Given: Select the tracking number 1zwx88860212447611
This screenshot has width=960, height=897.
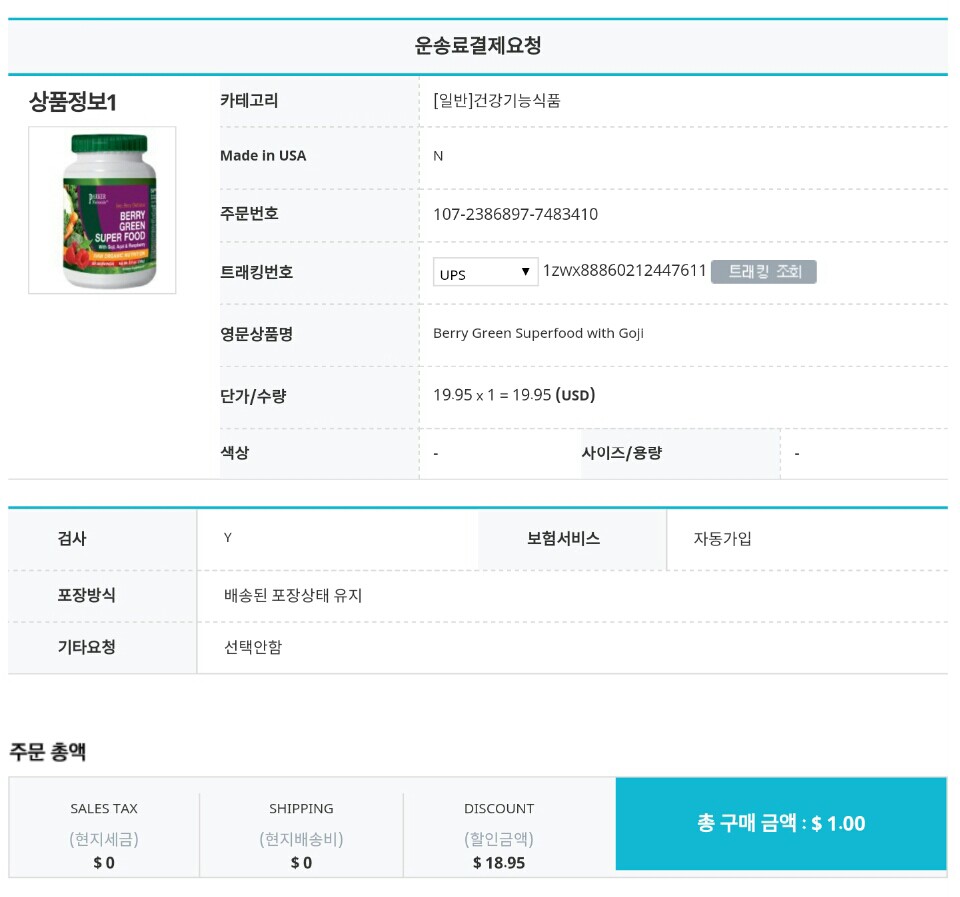Looking at the screenshot, I should [624, 271].
